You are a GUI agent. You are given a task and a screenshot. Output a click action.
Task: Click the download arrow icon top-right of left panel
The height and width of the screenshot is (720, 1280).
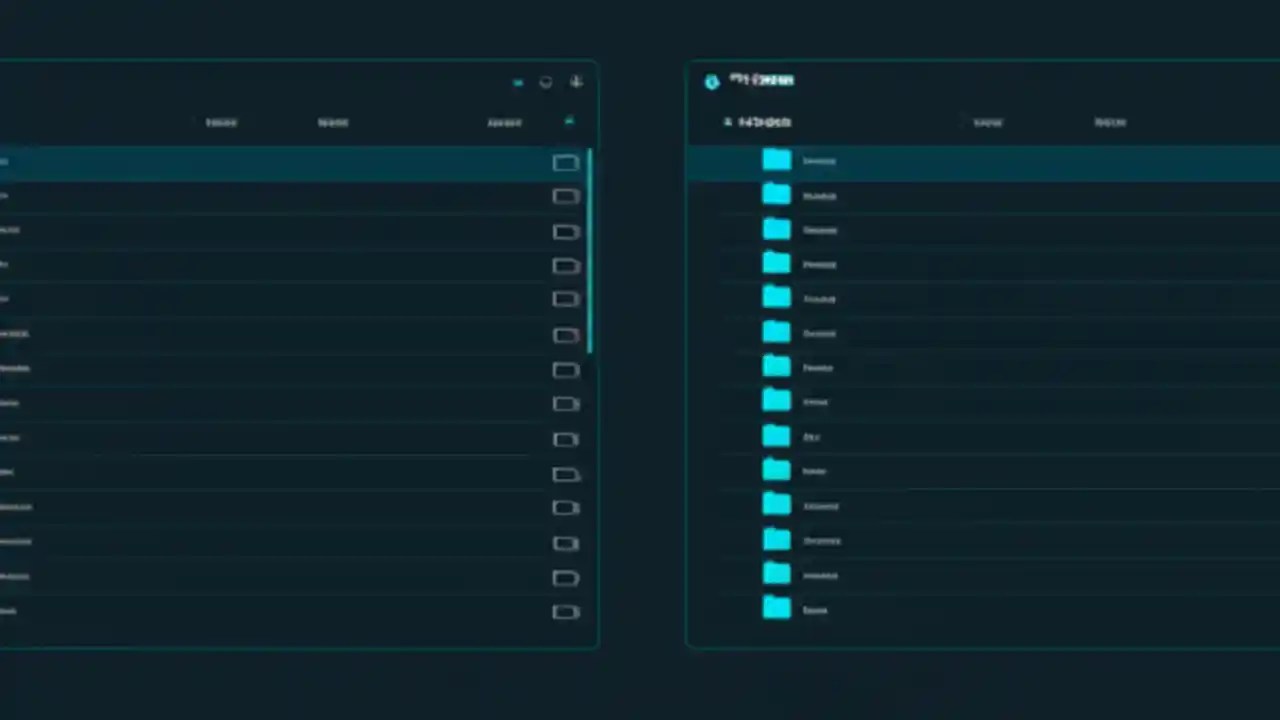[x=576, y=82]
